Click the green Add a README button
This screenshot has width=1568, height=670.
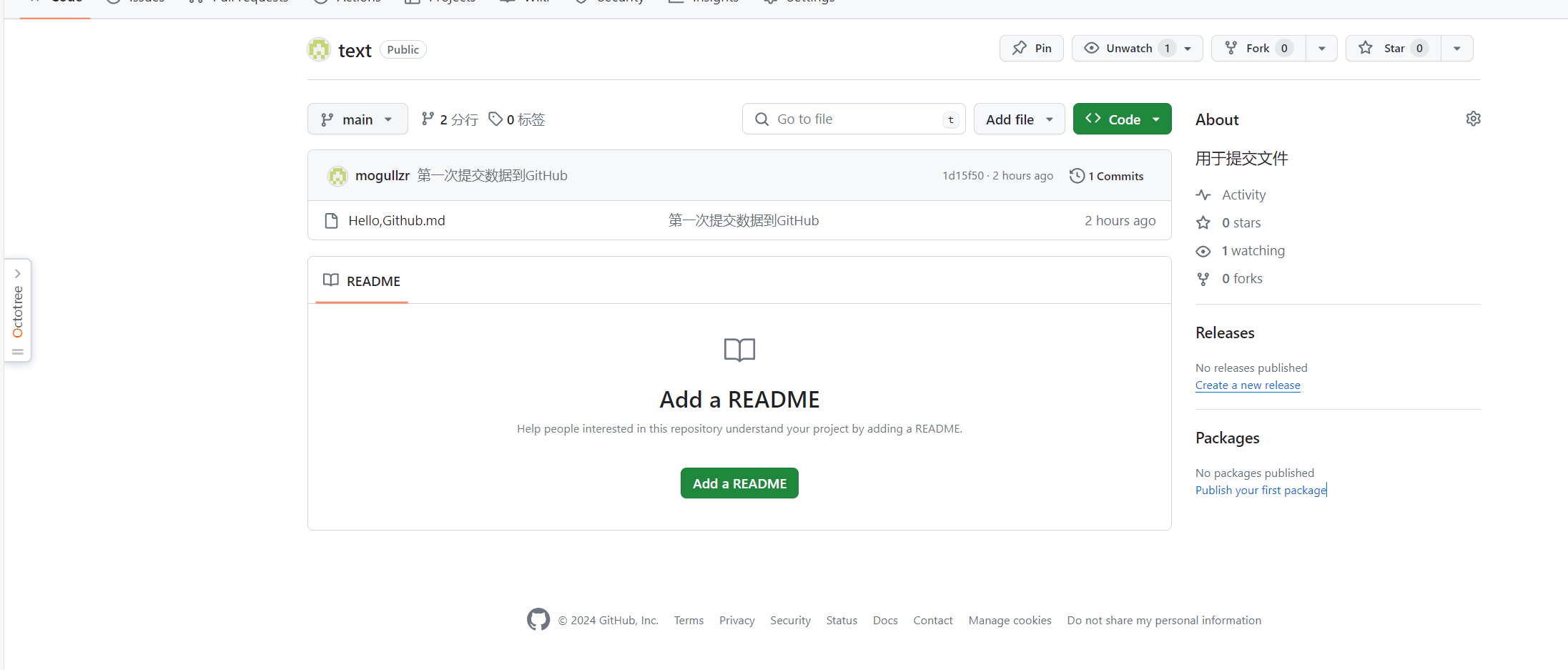pyautogui.click(x=739, y=483)
